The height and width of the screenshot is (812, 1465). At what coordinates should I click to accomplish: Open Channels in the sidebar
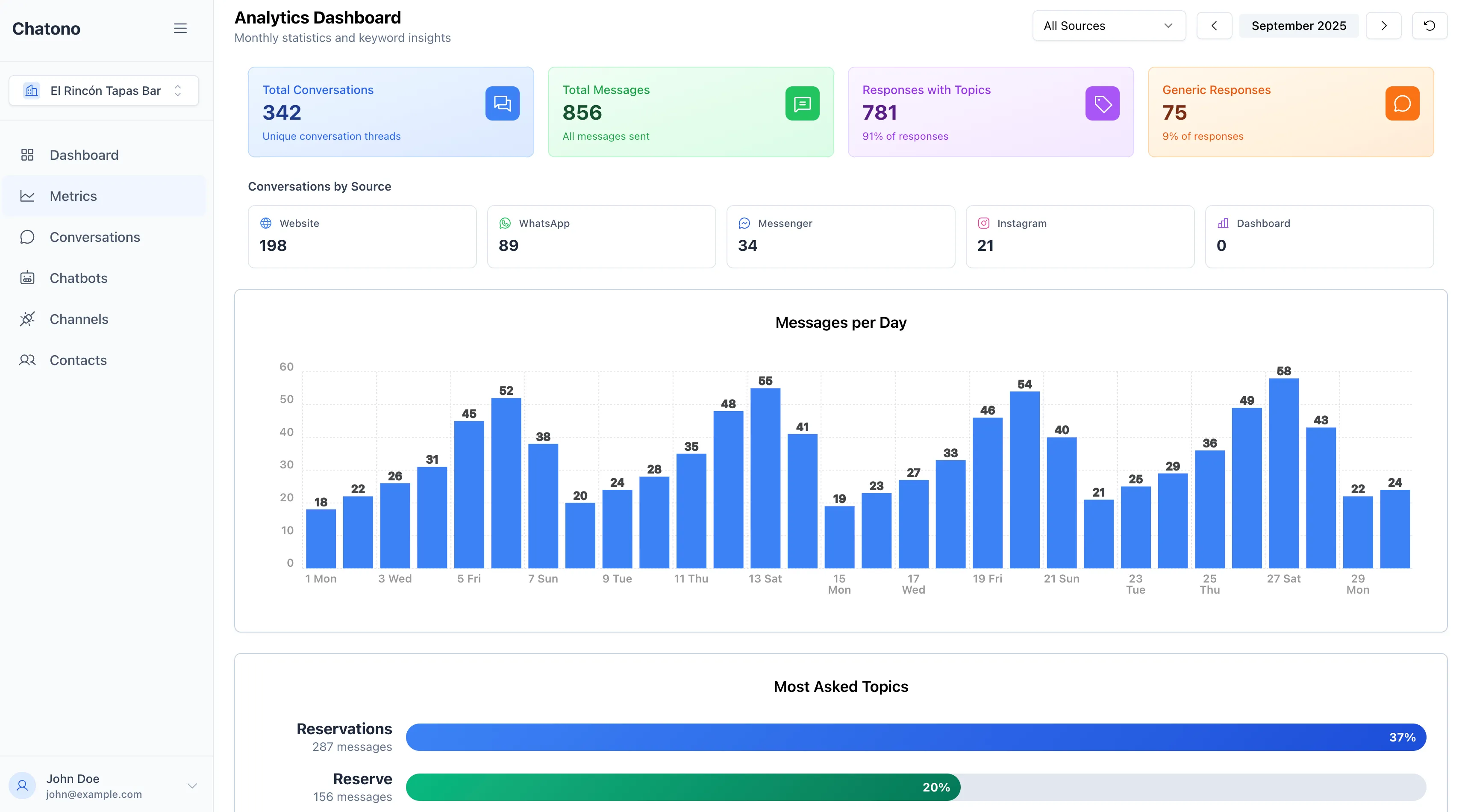[79, 319]
